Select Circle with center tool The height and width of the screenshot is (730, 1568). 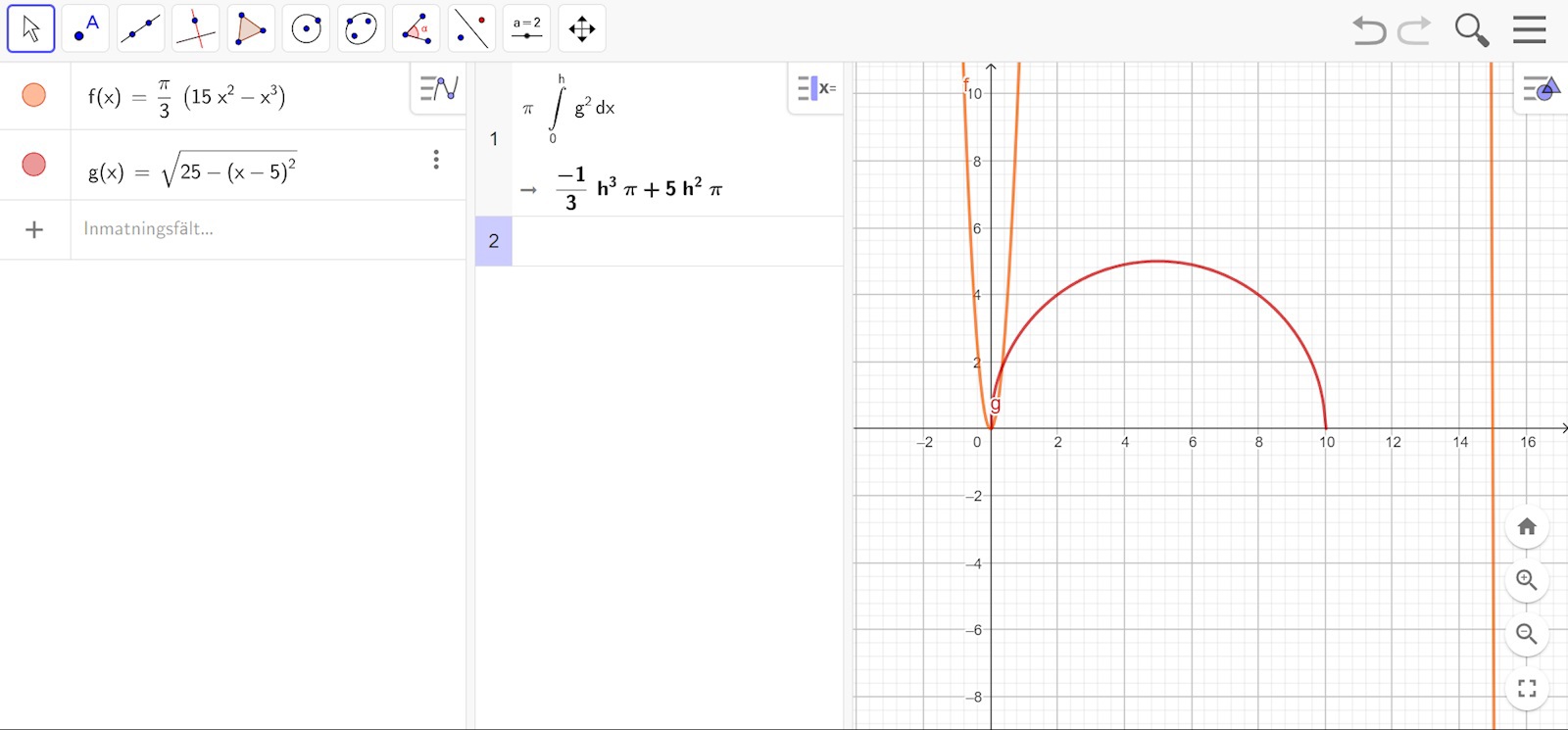pos(306,28)
